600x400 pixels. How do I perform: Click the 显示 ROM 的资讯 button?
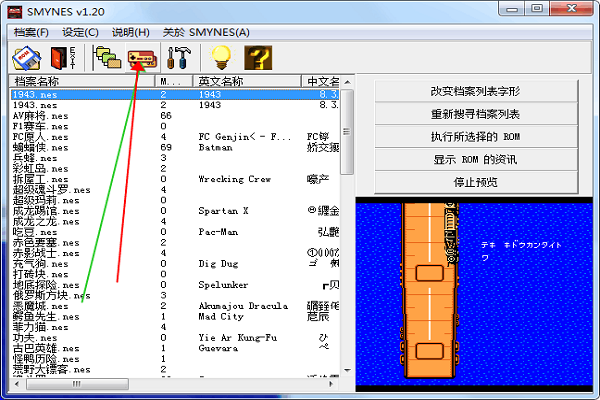tap(476, 160)
